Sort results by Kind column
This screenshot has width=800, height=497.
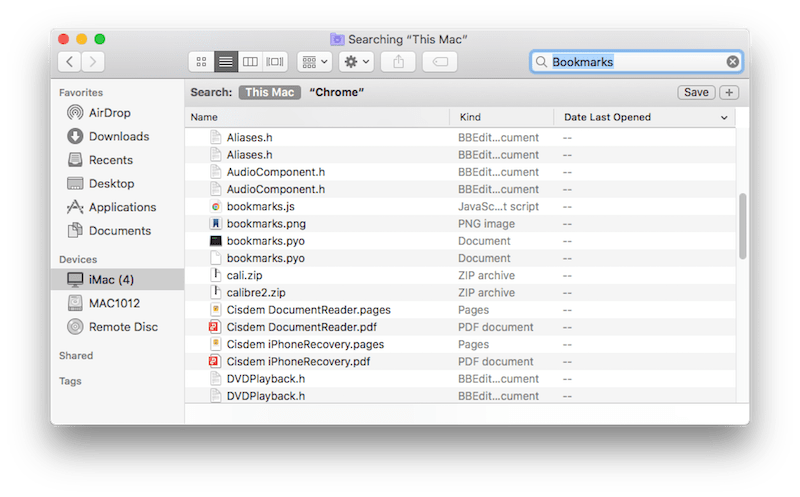502,117
